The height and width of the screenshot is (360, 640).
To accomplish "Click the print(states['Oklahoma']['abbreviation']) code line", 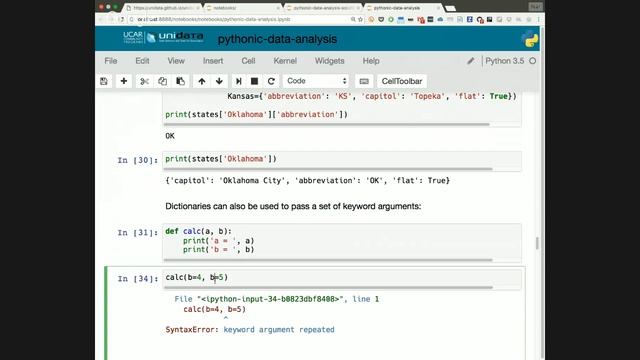I will tap(256, 115).
